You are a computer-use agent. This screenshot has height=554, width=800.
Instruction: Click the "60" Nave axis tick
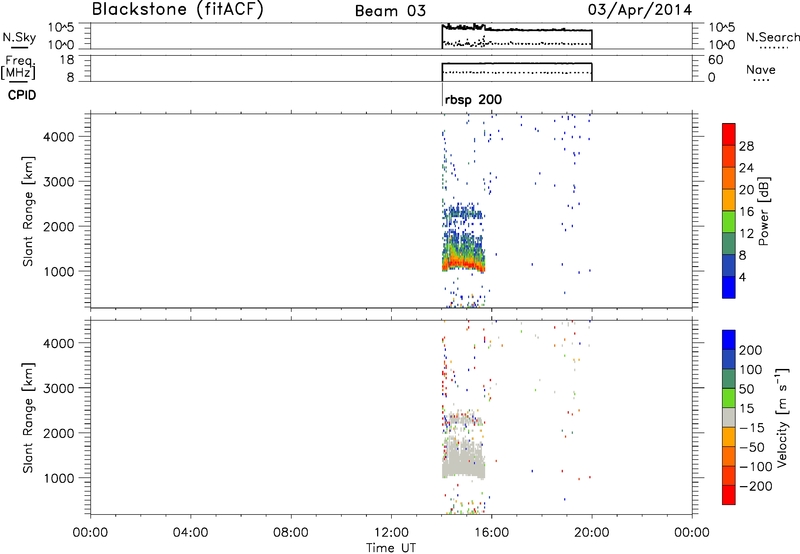(x=716, y=60)
